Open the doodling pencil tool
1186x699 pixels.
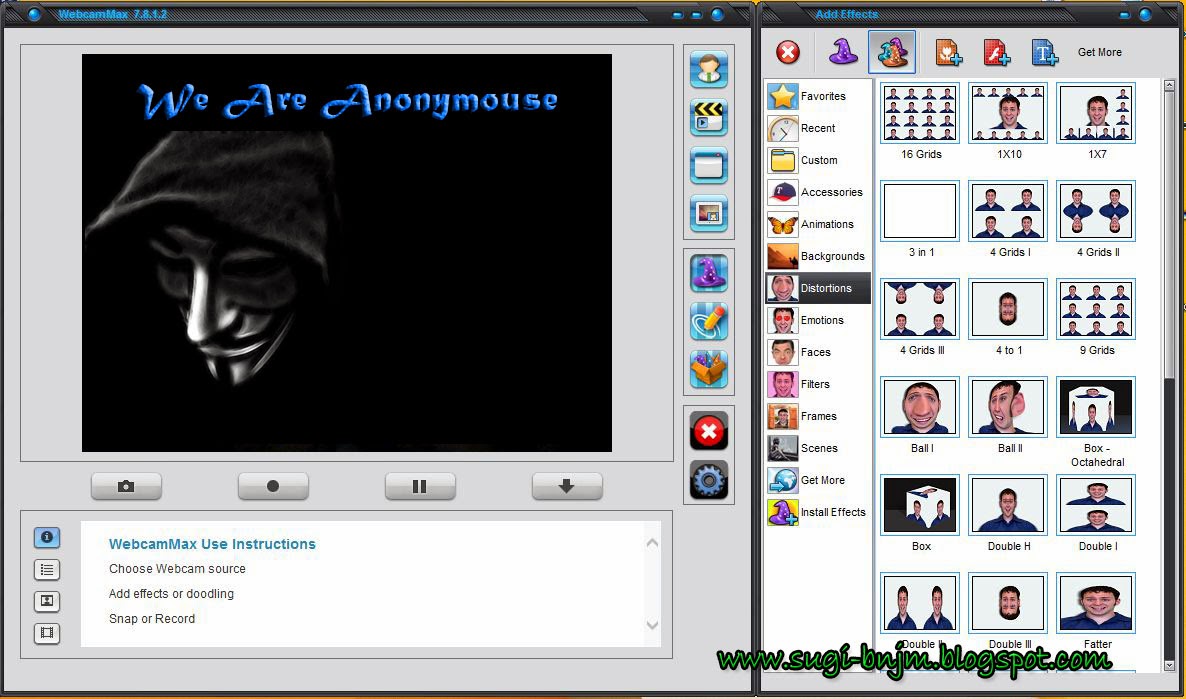709,321
